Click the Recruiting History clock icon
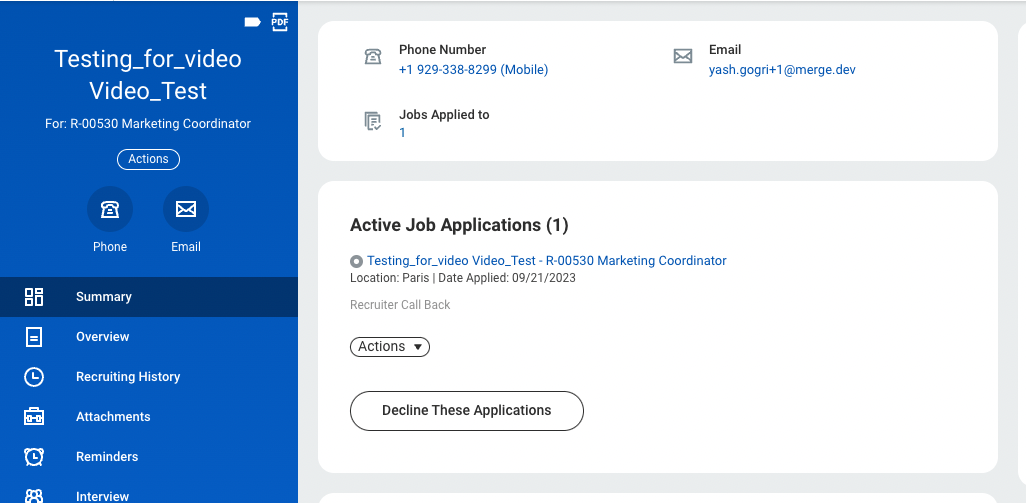 34,377
